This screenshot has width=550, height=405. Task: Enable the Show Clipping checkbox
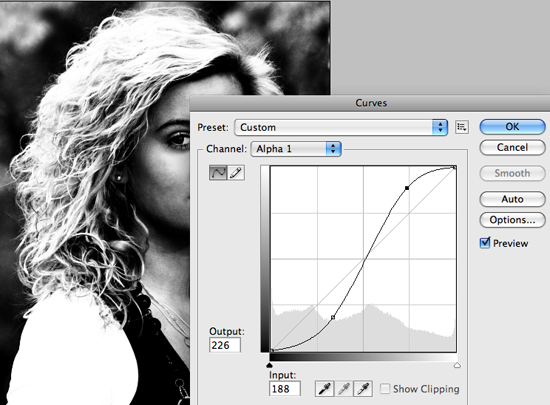385,389
